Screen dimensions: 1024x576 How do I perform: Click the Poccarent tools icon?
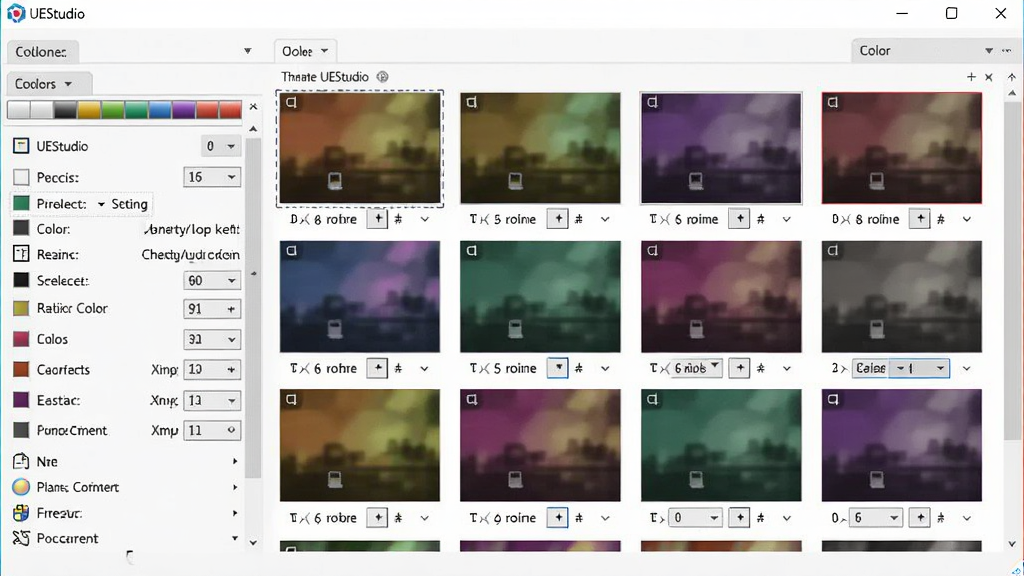[x=21, y=538]
